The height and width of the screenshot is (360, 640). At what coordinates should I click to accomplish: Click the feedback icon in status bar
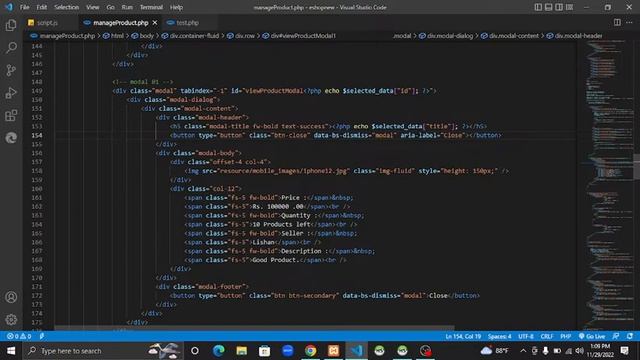616,336
